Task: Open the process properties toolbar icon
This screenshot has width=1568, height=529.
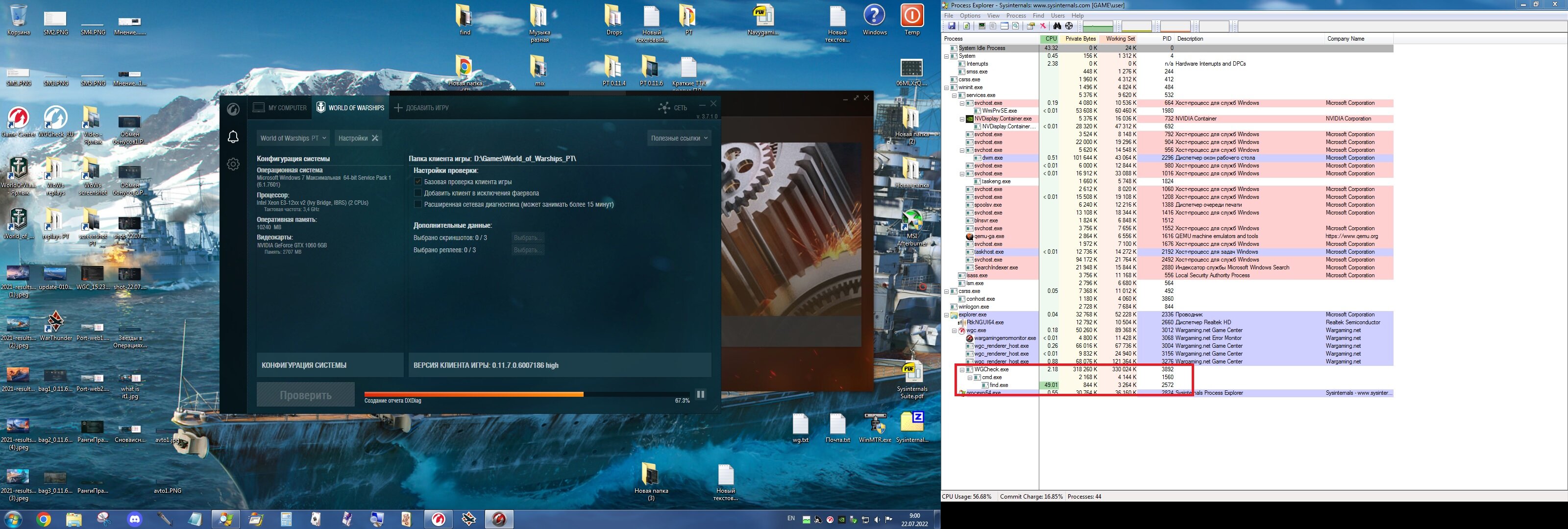Action: pos(1030,26)
